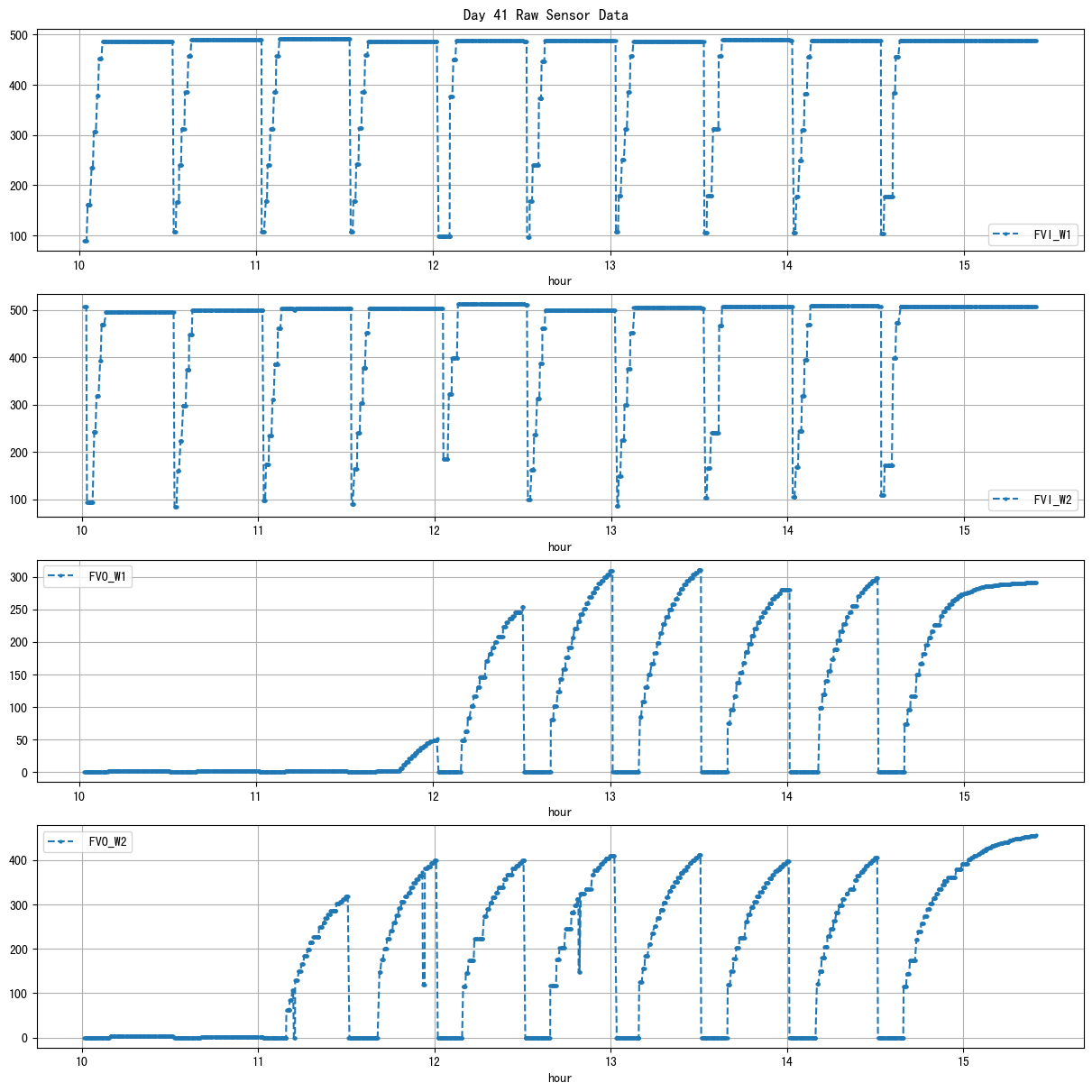This screenshot has width=1092, height=1092.
Task: Click the 'hour' label below the FVO_W2 plot
Action: pyautogui.click(x=559, y=1078)
